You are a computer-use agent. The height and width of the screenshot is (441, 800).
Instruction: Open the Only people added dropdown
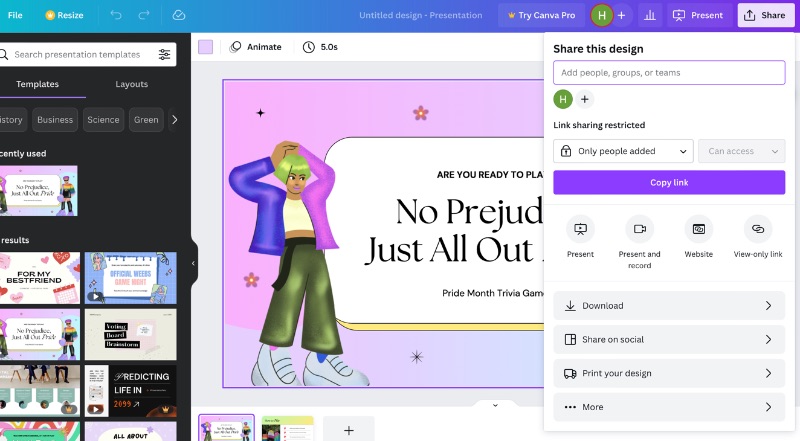click(x=623, y=151)
